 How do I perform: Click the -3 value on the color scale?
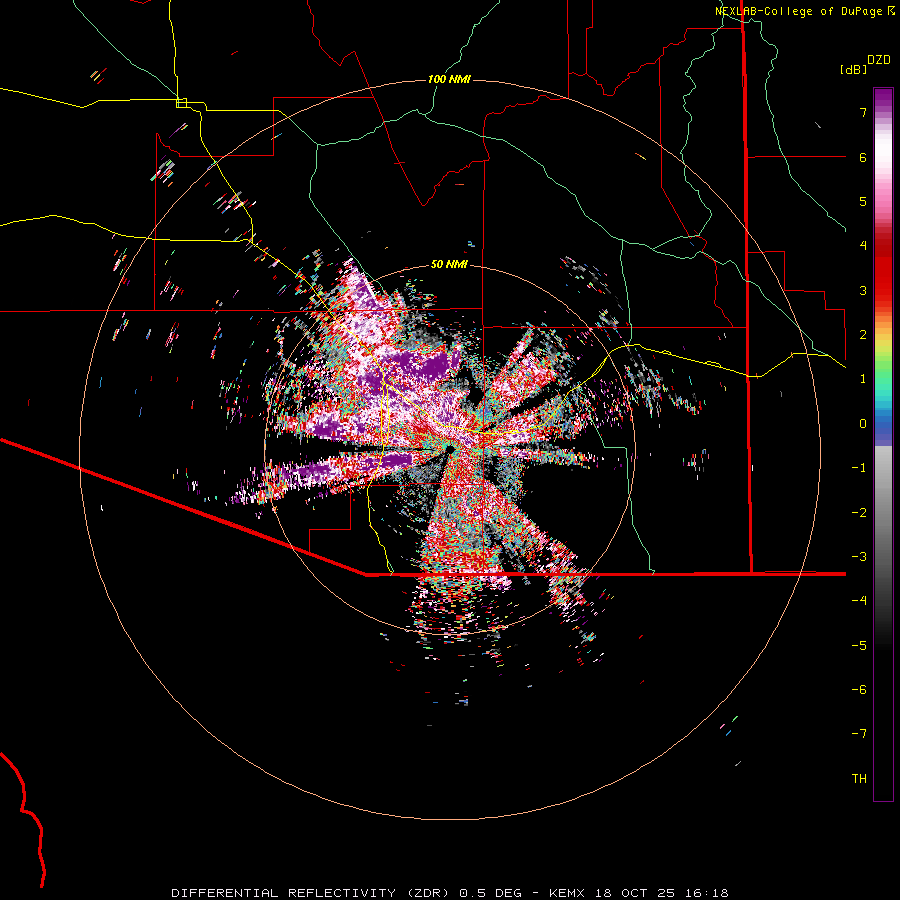pyautogui.click(x=859, y=557)
